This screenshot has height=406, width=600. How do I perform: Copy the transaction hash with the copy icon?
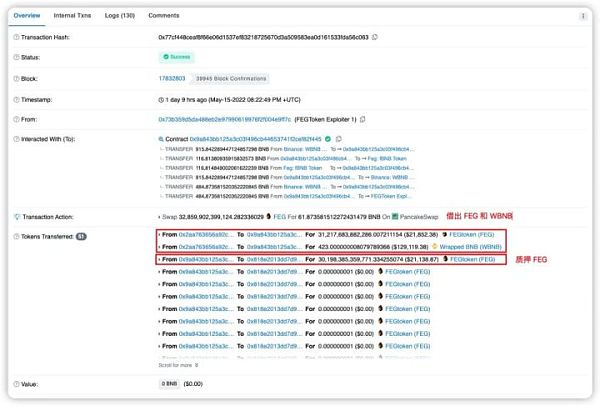click(374, 36)
